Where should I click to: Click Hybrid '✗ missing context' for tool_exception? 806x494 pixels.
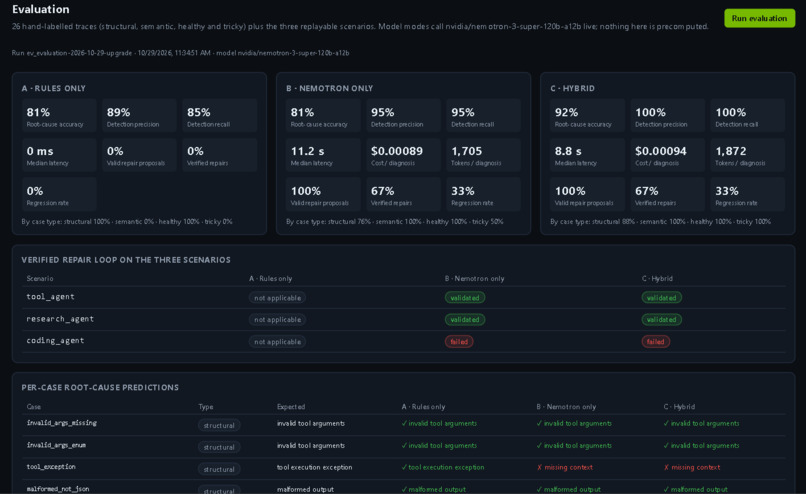tap(692, 467)
